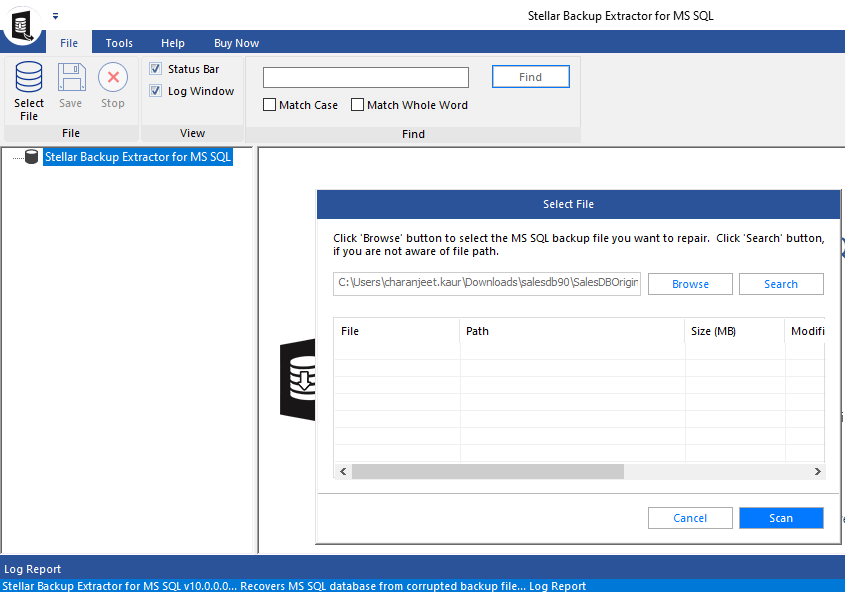Open the quick access toolbar dropdown arrow
The height and width of the screenshot is (612, 845).
55,16
